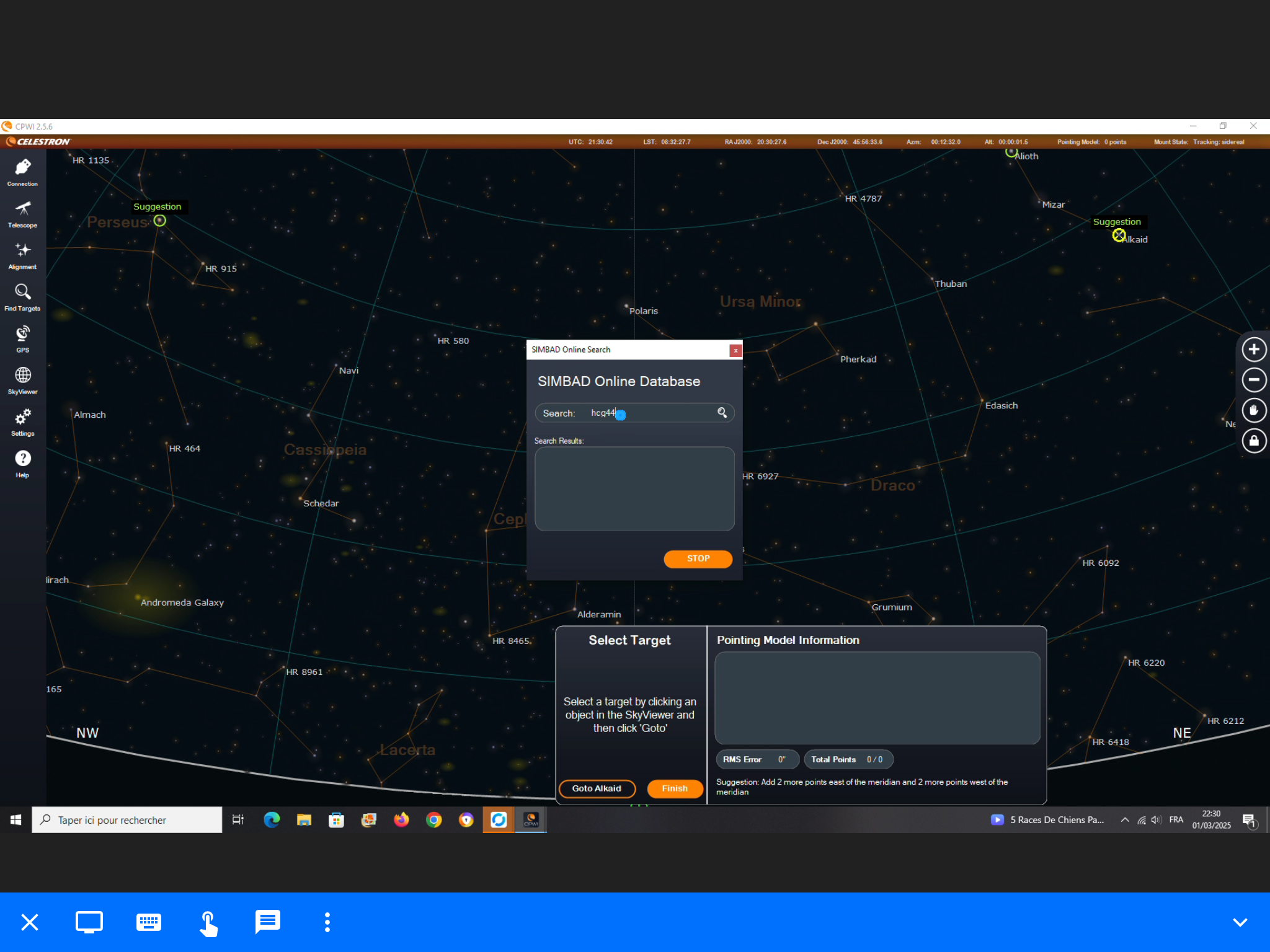Open the Windows Start menu
This screenshot has width=1270, height=952.
(16, 820)
